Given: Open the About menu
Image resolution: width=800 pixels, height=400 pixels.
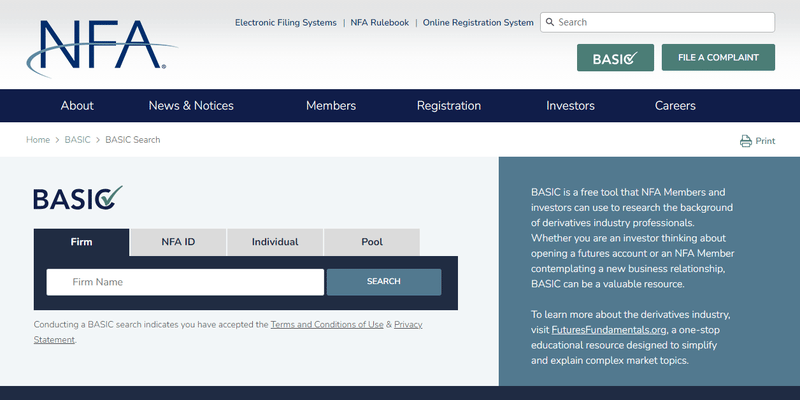Looking at the screenshot, I should (77, 106).
